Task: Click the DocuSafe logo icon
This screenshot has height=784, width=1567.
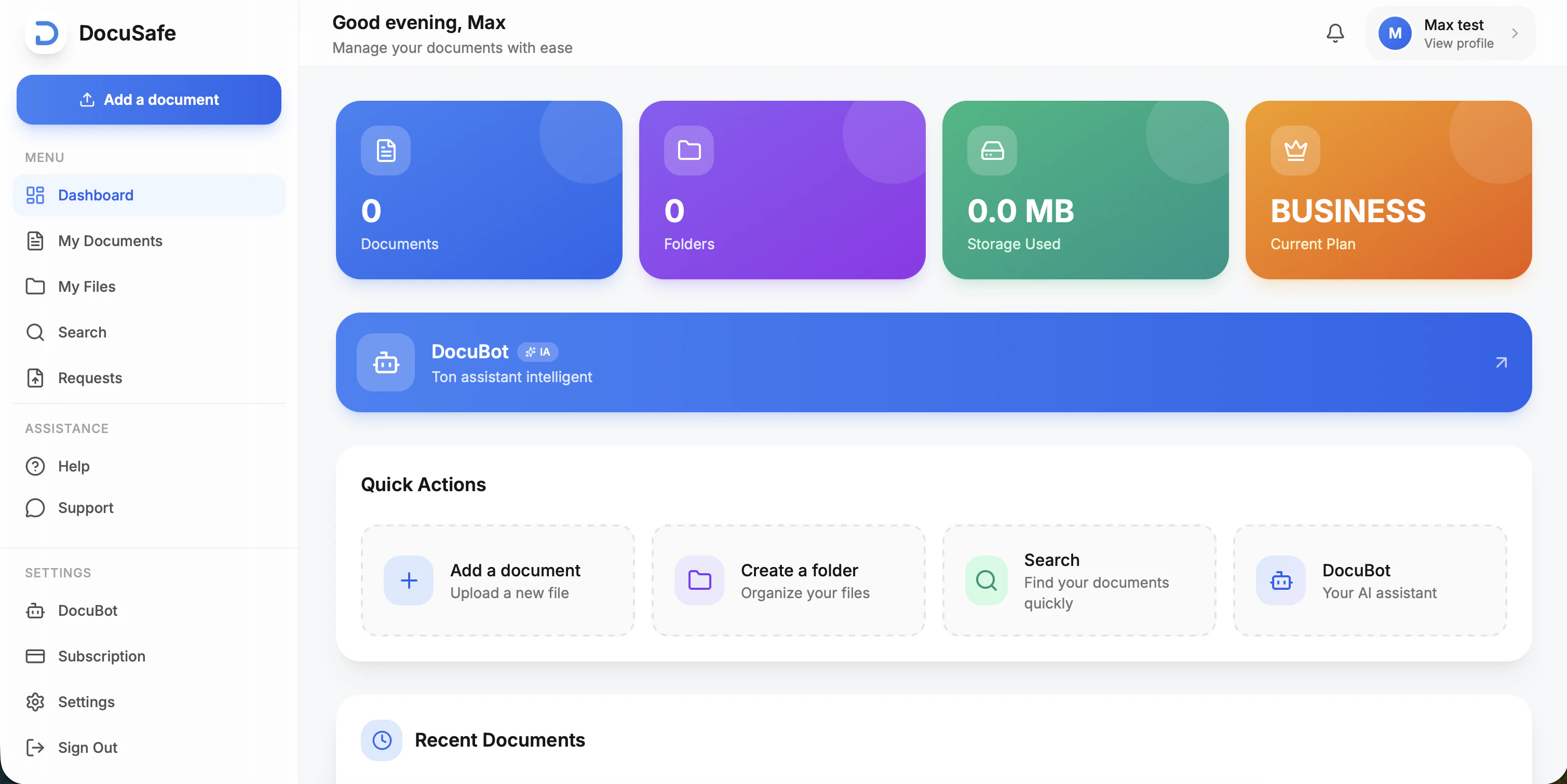Action: (46, 33)
